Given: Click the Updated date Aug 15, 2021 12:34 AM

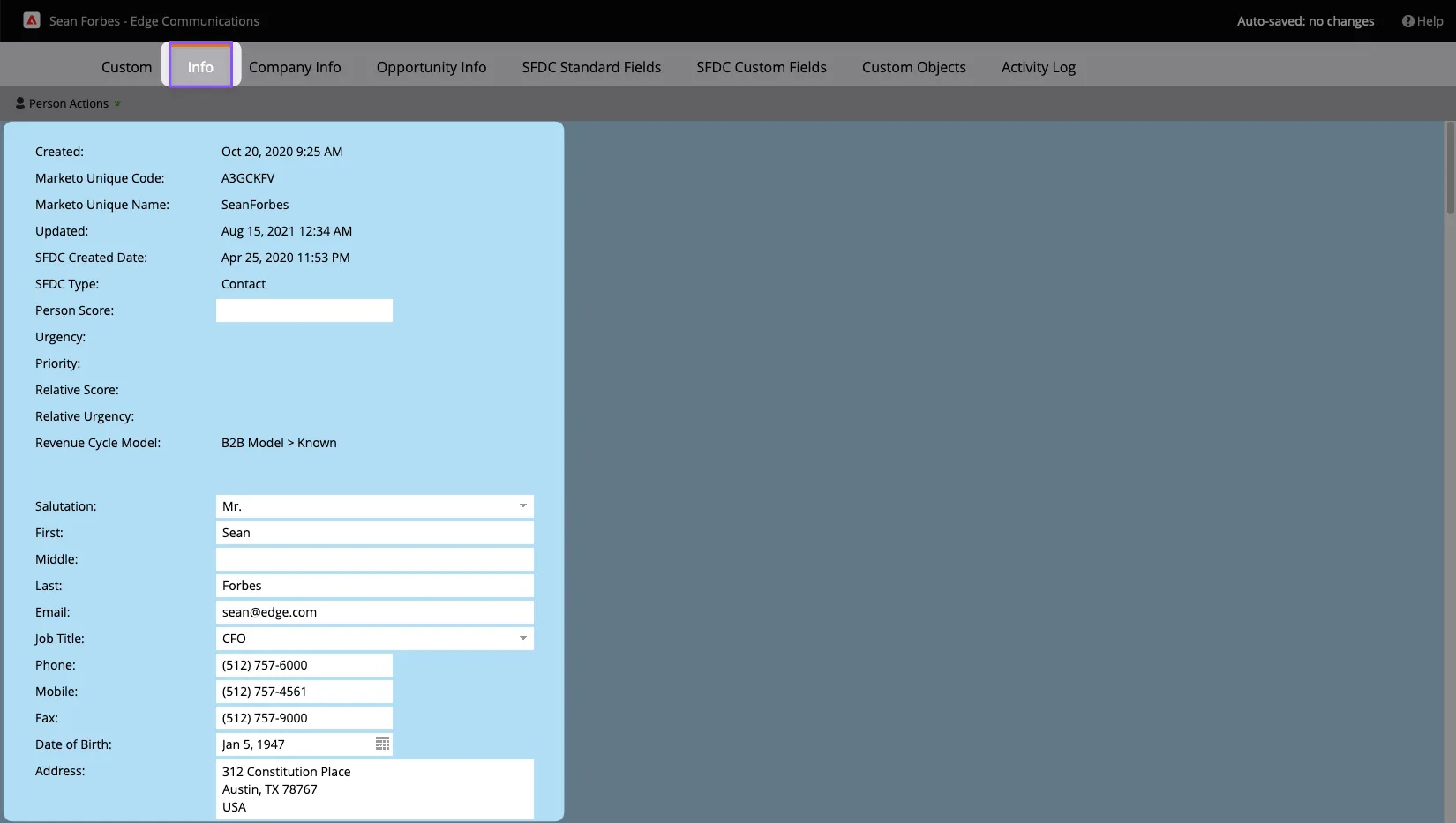Looking at the screenshot, I should [x=287, y=231].
